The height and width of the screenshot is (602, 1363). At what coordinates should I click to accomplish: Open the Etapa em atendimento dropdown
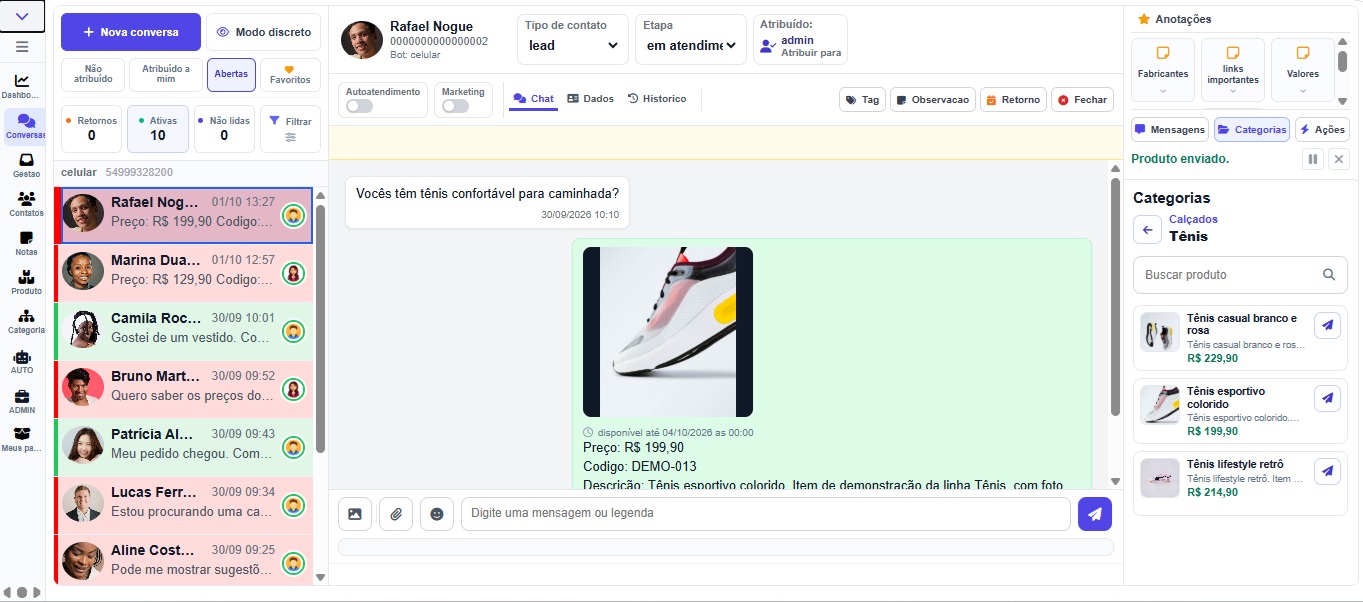pos(690,45)
